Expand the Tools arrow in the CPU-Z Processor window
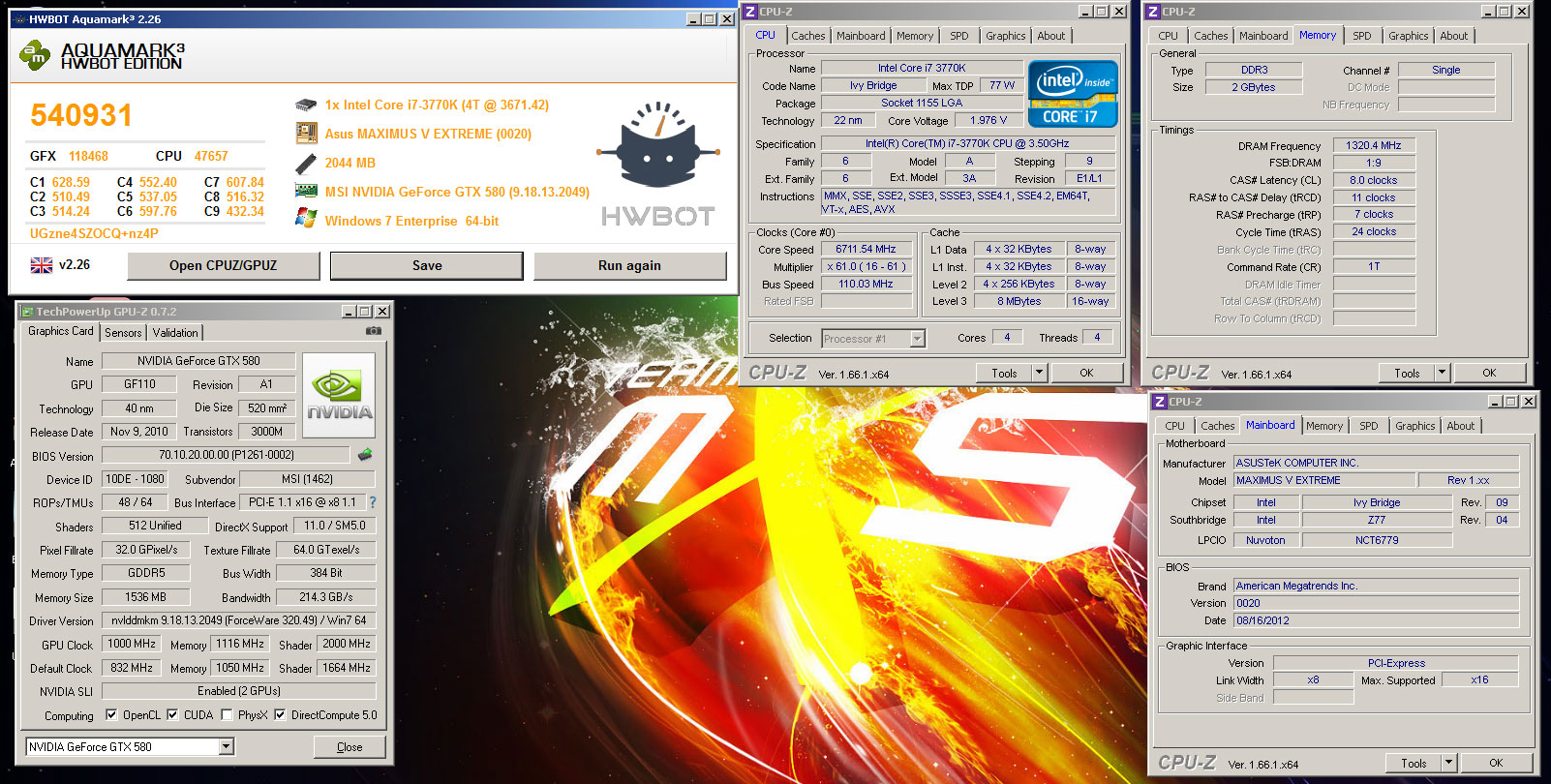The image size is (1551, 784). pyautogui.click(x=1039, y=373)
